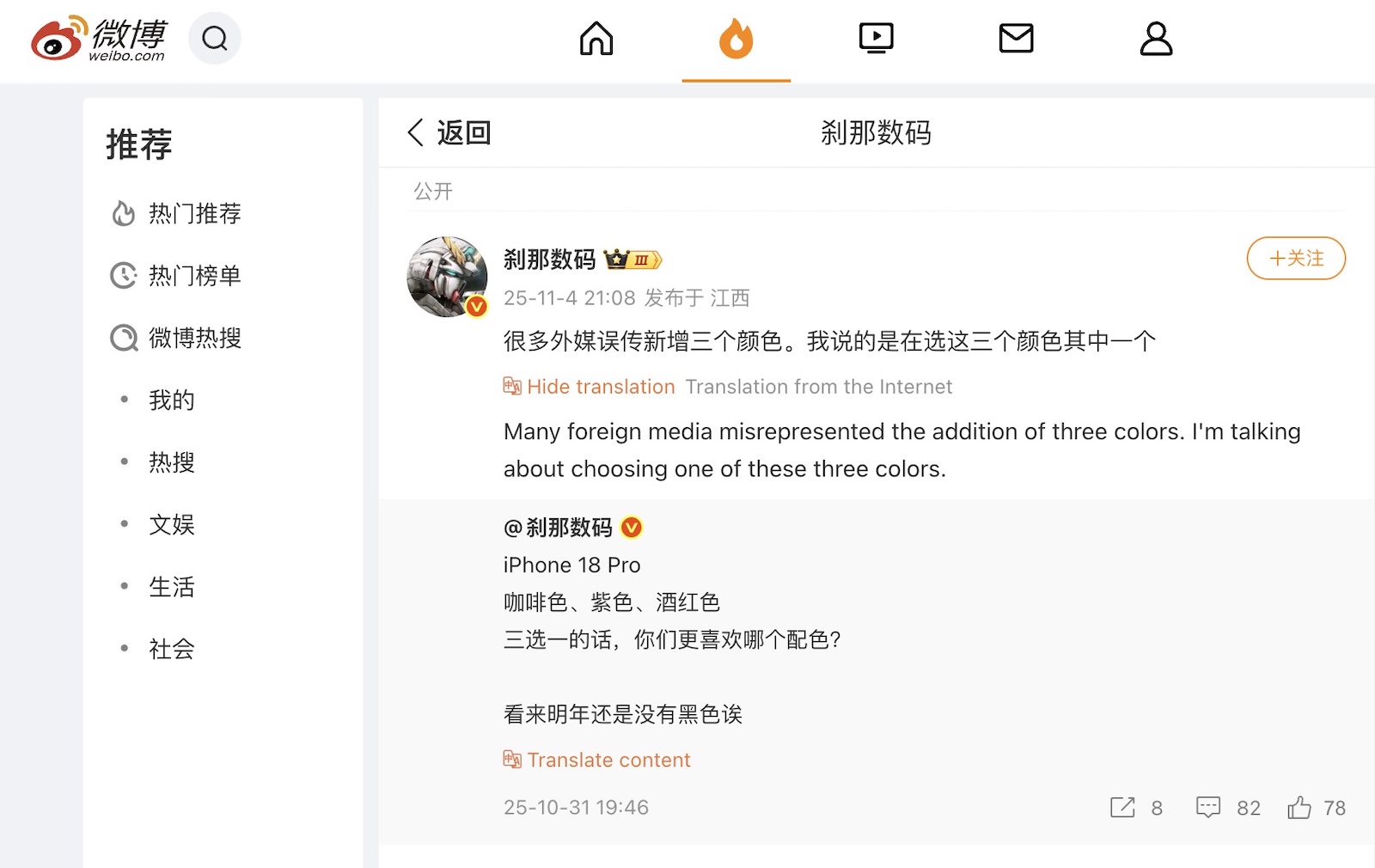Open the Weibo home icon
Image resolution: width=1375 pixels, height=868 pixels.
(596, 39)
